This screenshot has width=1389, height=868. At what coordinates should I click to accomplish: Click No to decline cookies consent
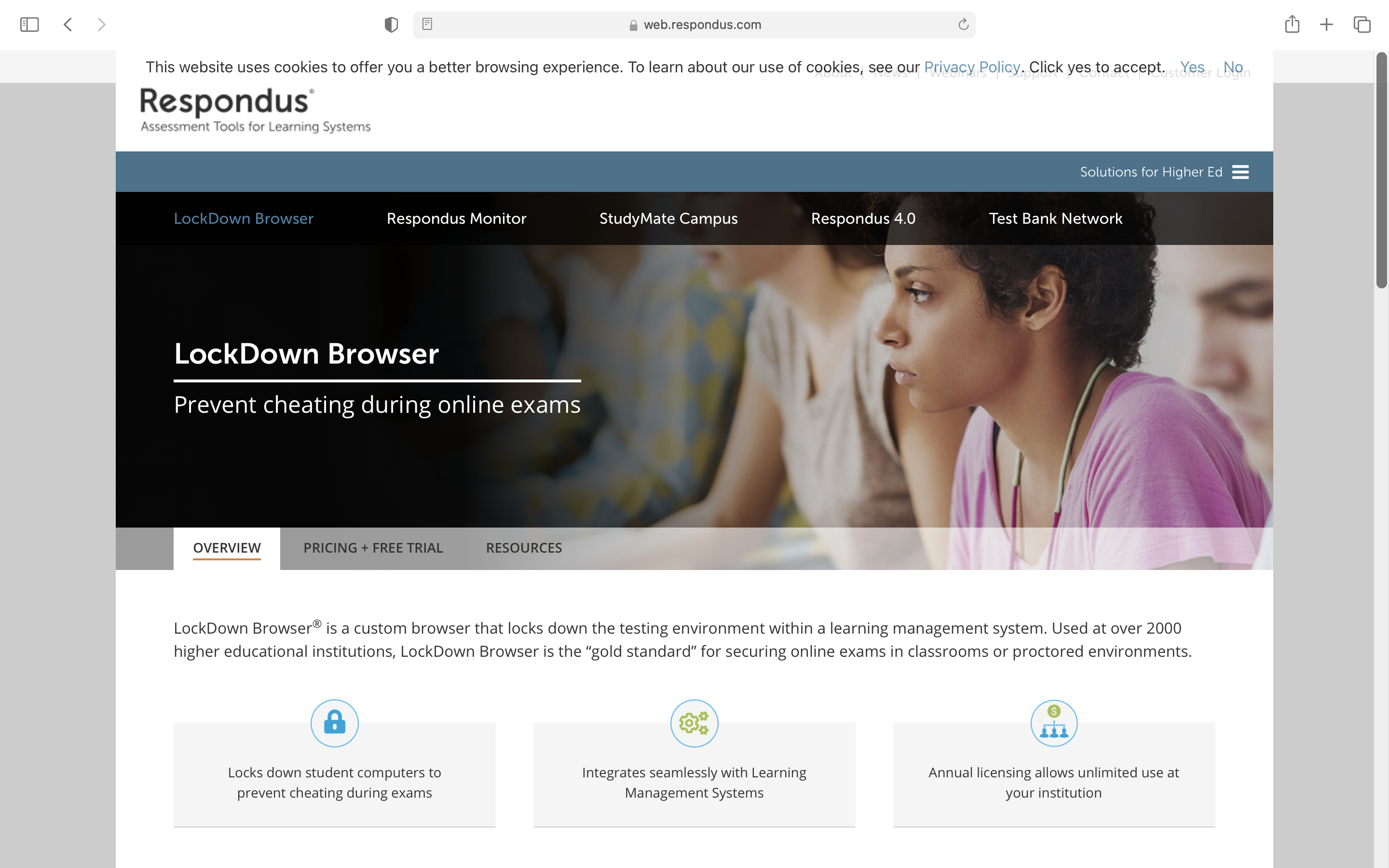coord(1232,67)
